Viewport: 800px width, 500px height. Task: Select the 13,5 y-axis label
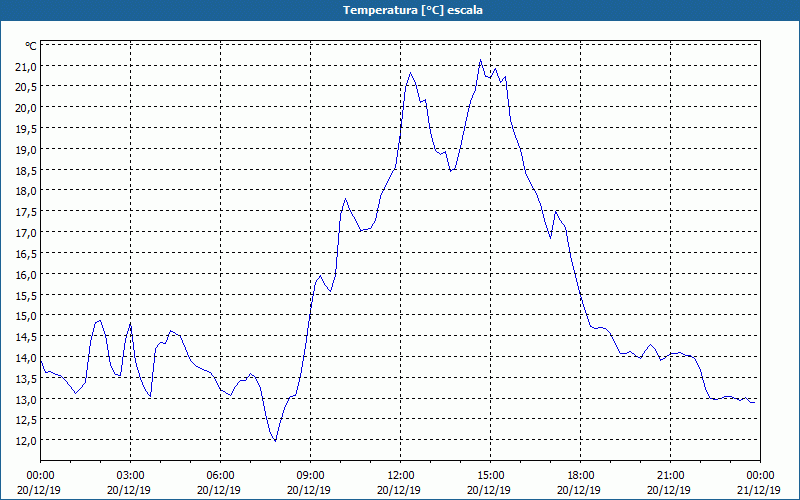pos(27,379)
